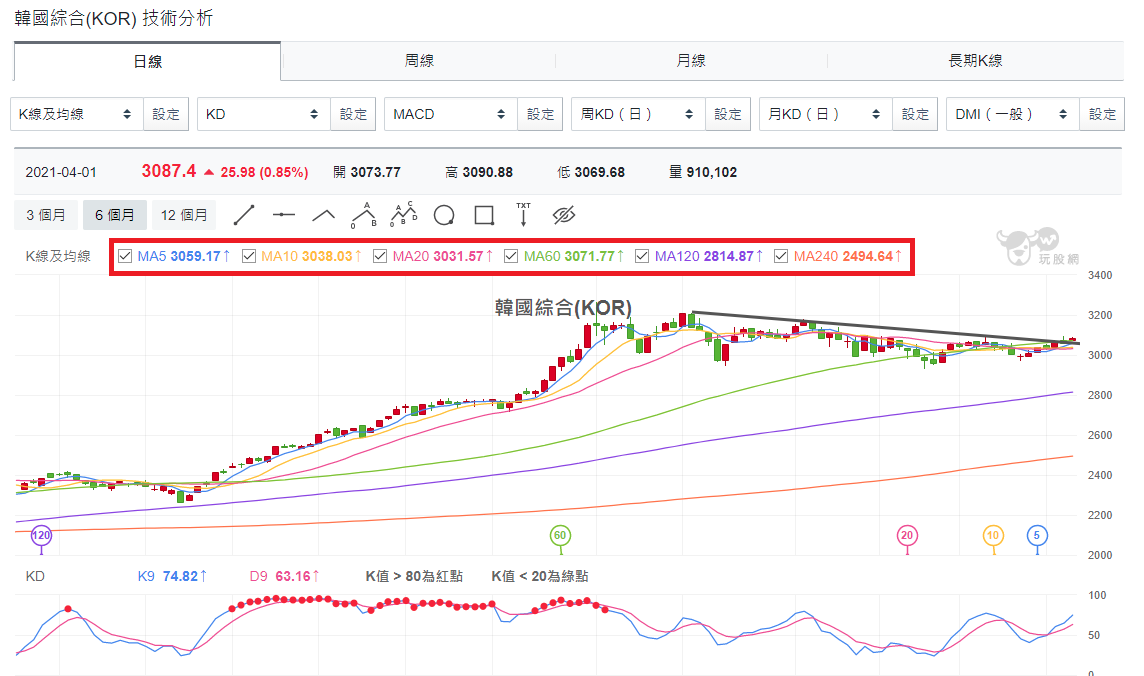Select the horizontal line drawing tool

point(284,215)
